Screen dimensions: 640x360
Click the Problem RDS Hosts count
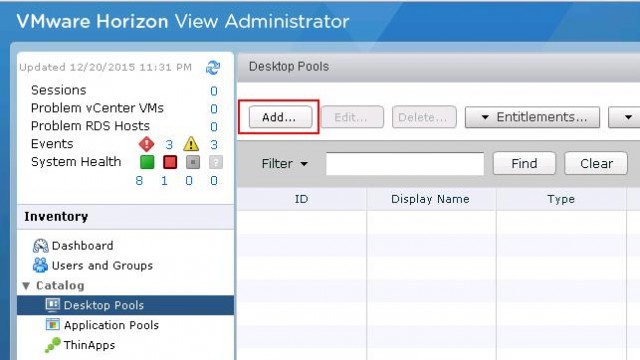[x=213, y=127]
